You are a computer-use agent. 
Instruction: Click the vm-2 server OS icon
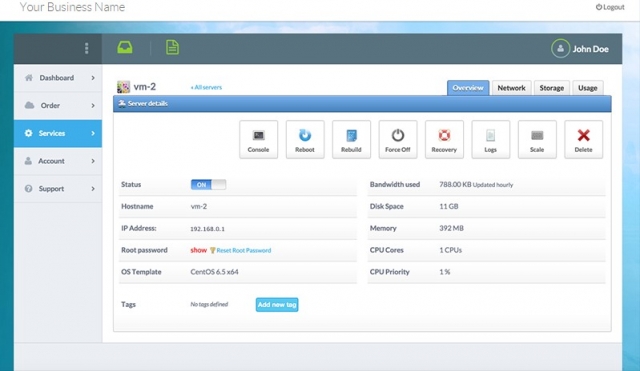(x=123, y=87)
